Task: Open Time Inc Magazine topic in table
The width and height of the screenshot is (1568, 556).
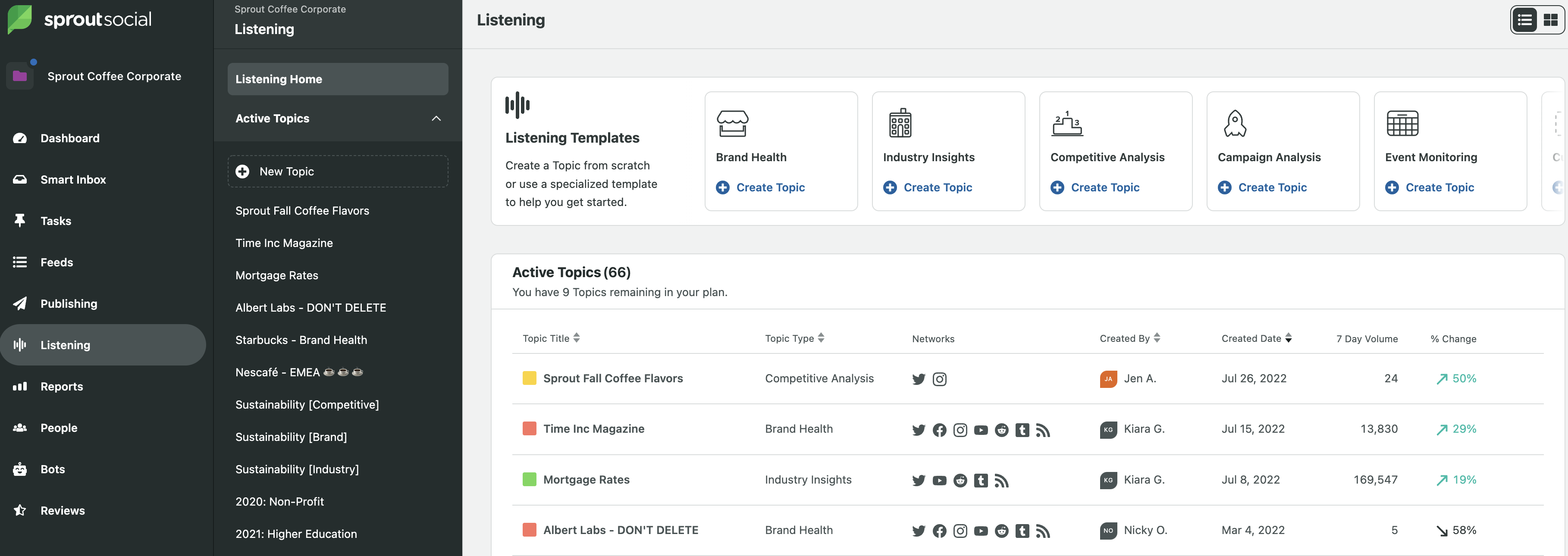Action: pyautogui.click(x=593, y=429)
